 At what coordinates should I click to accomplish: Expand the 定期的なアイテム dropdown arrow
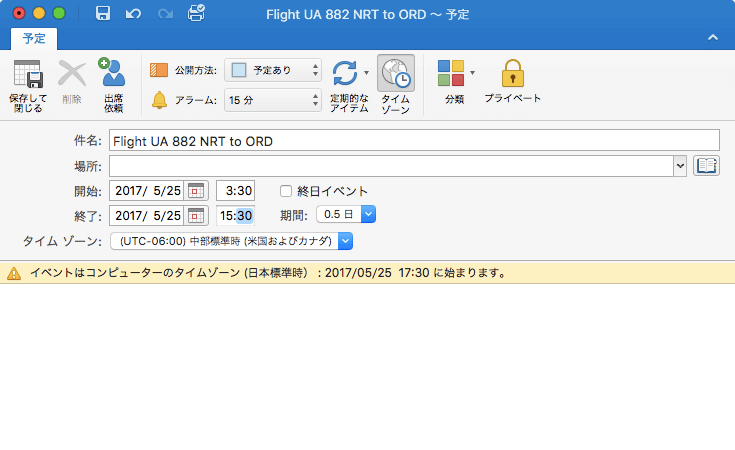tap(367, 73)
